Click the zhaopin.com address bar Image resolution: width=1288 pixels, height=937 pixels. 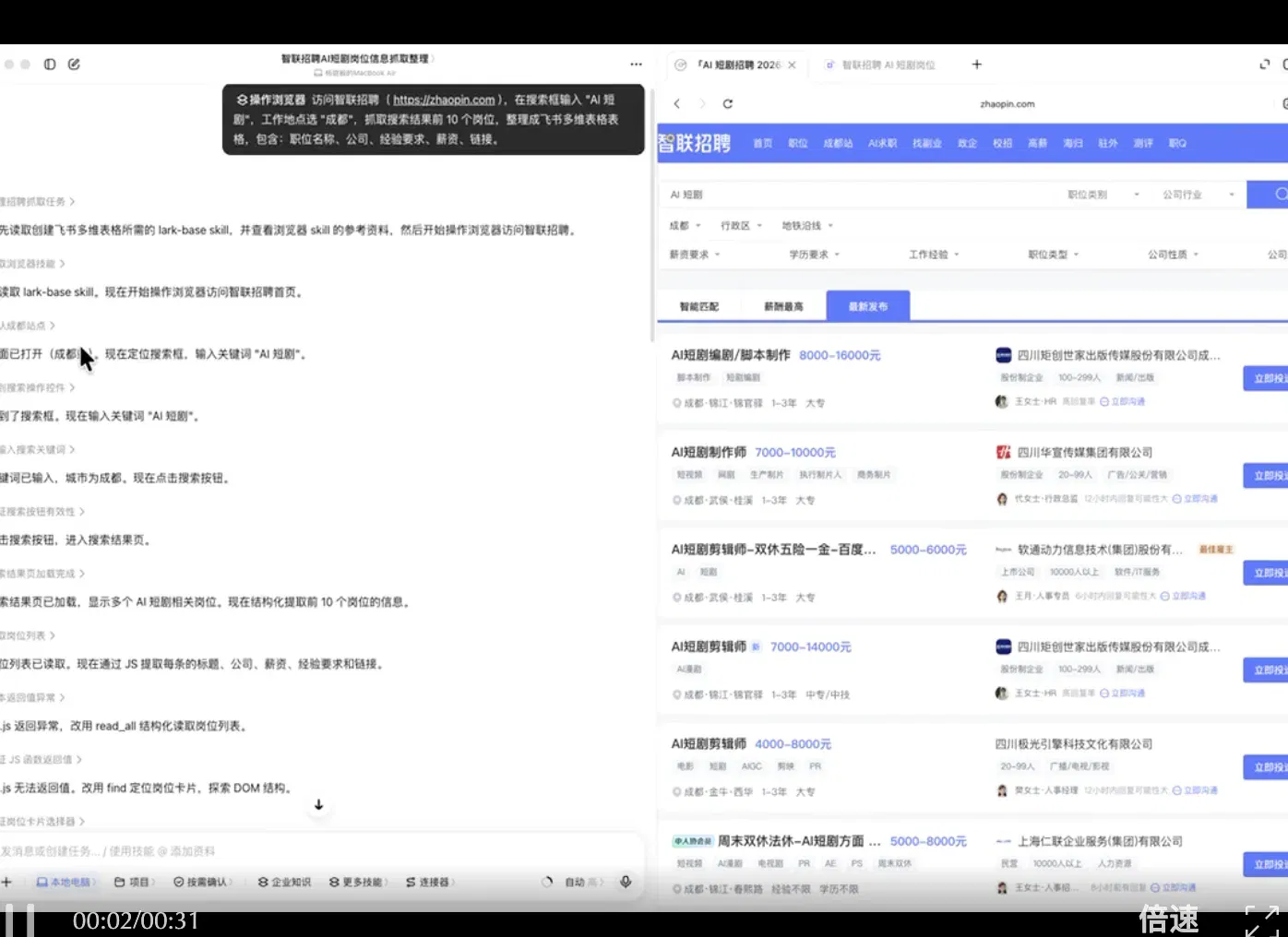[x=1007, y=104]
